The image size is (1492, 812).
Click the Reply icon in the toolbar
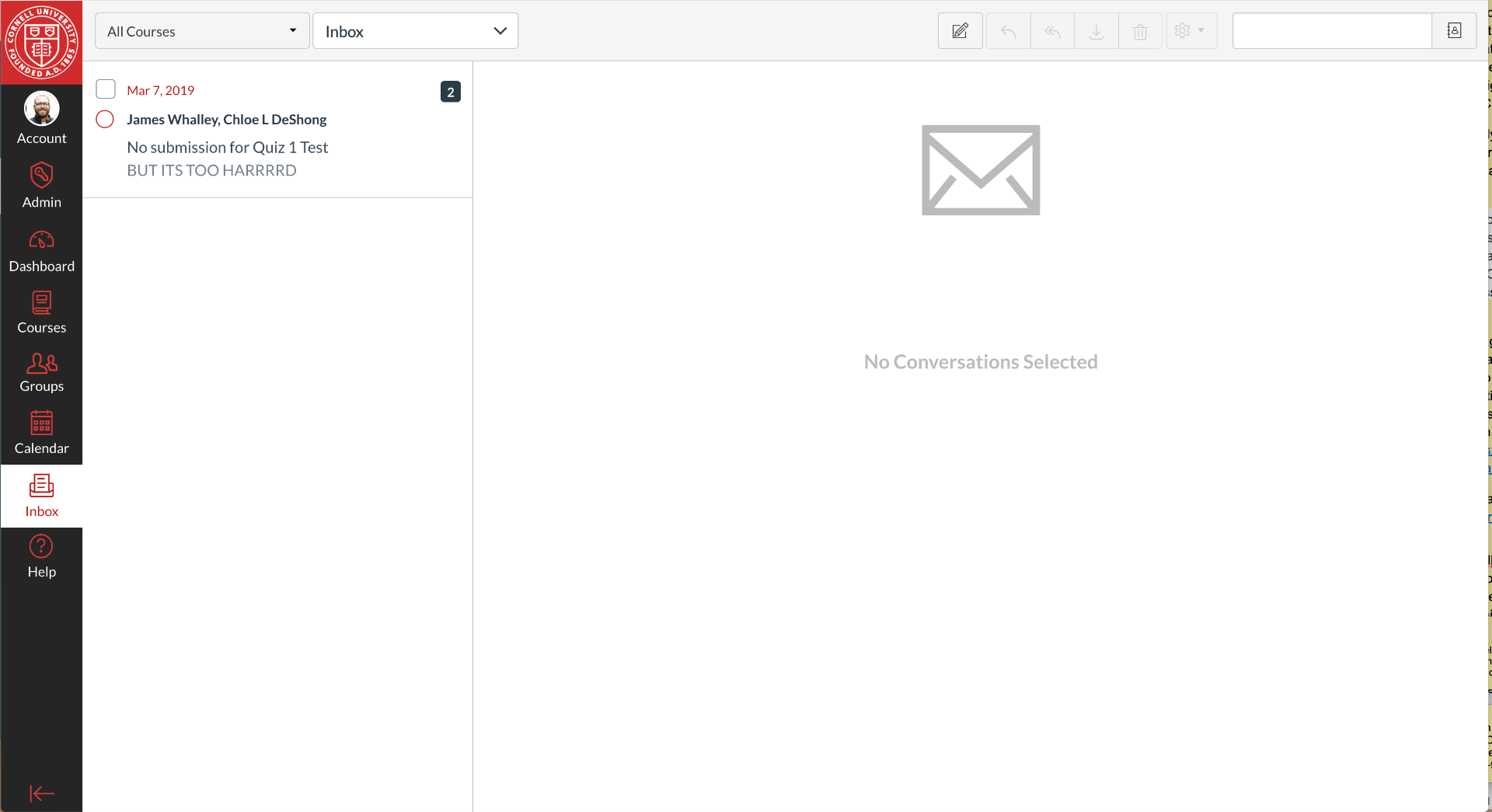(1007, 30)
